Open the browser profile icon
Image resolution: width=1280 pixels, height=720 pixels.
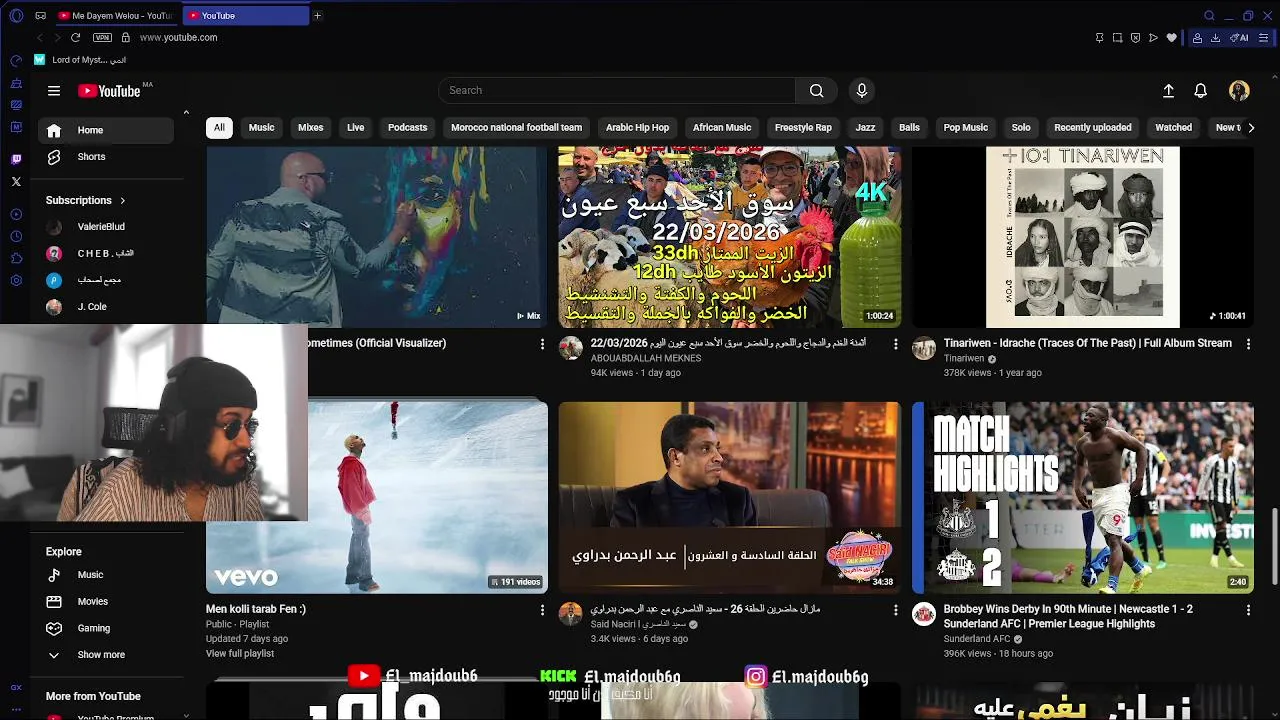1197,38
